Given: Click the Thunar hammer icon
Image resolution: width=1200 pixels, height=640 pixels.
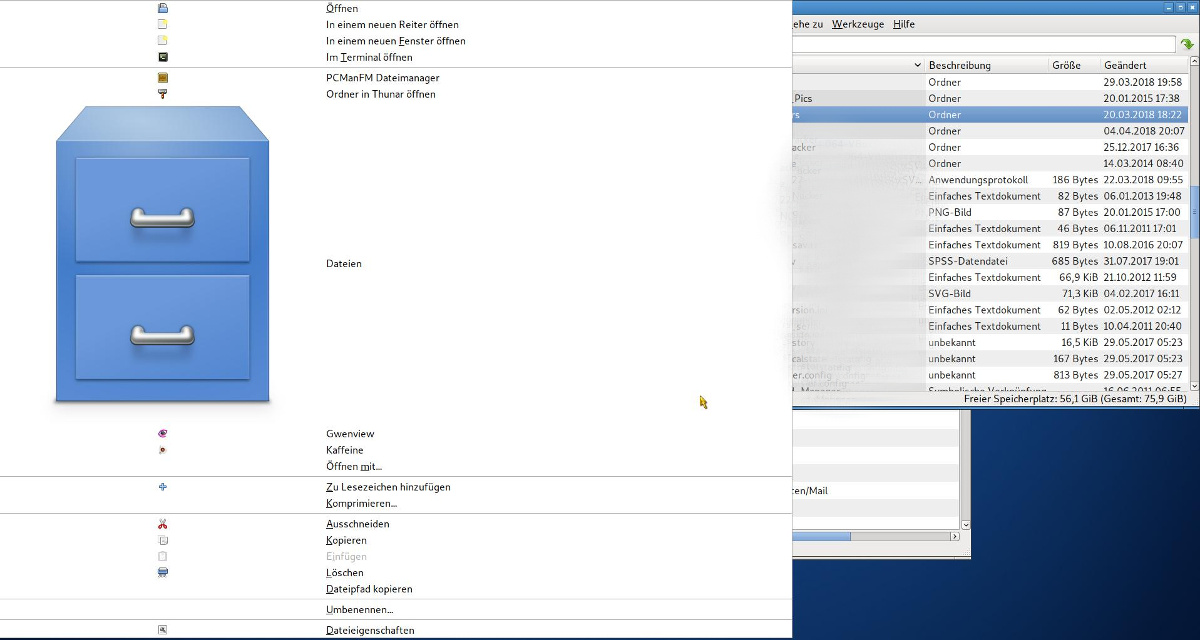Looking at the screenshot, I should click(x=163, y=94).
